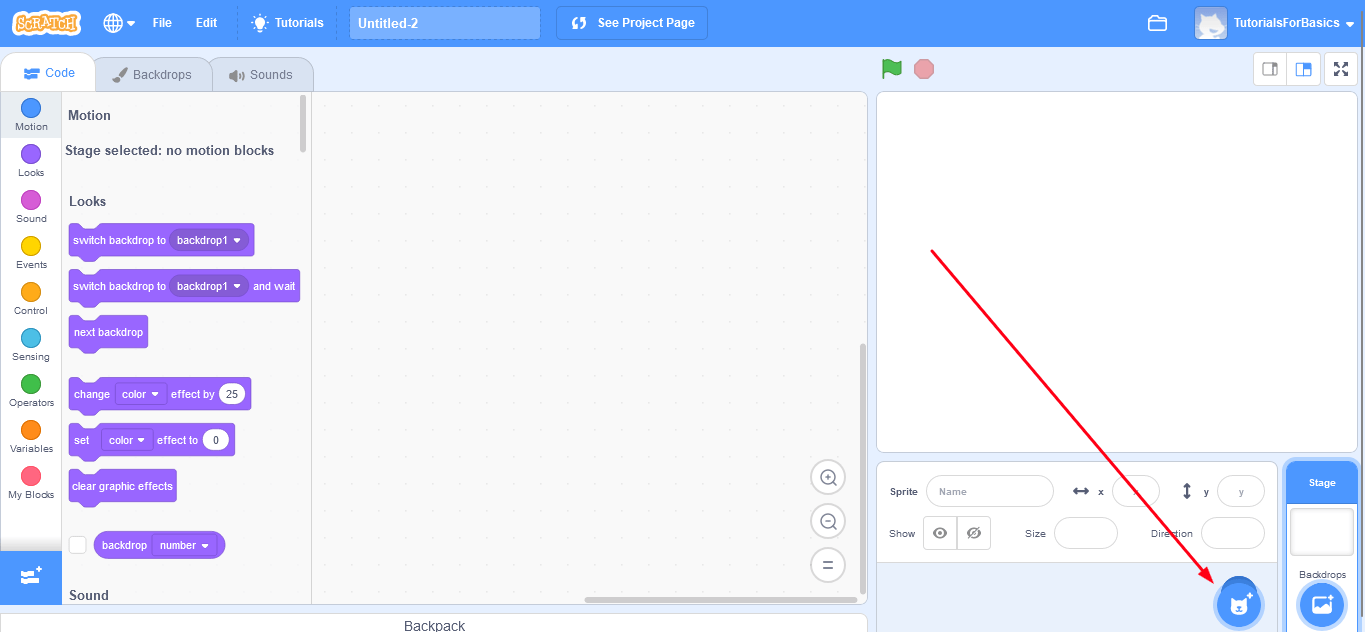Click the show sprite eye button

[x=940, y=533]
